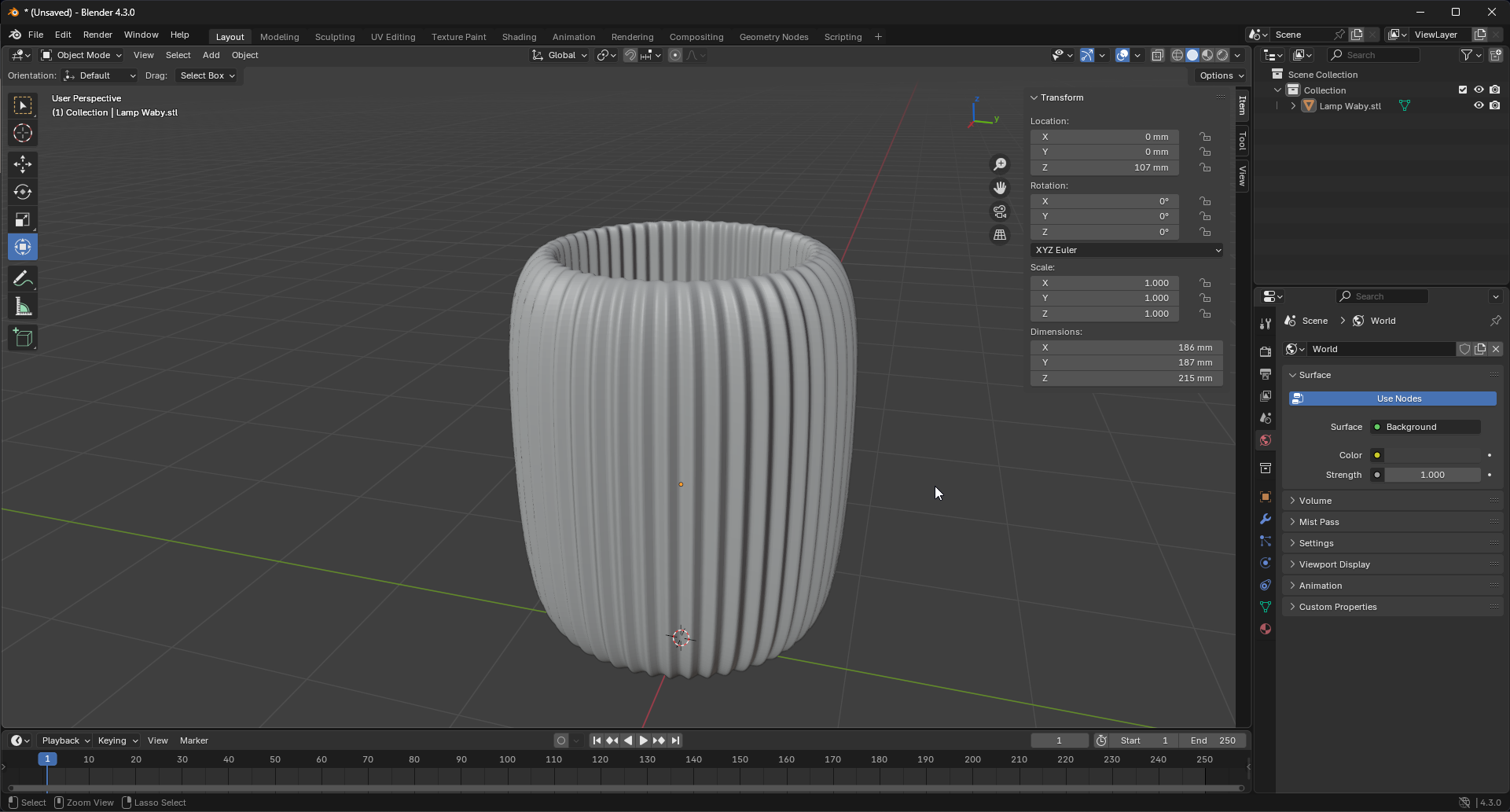
Task: Open the Render properties tab icon
Action: [x=1266, y=351]
